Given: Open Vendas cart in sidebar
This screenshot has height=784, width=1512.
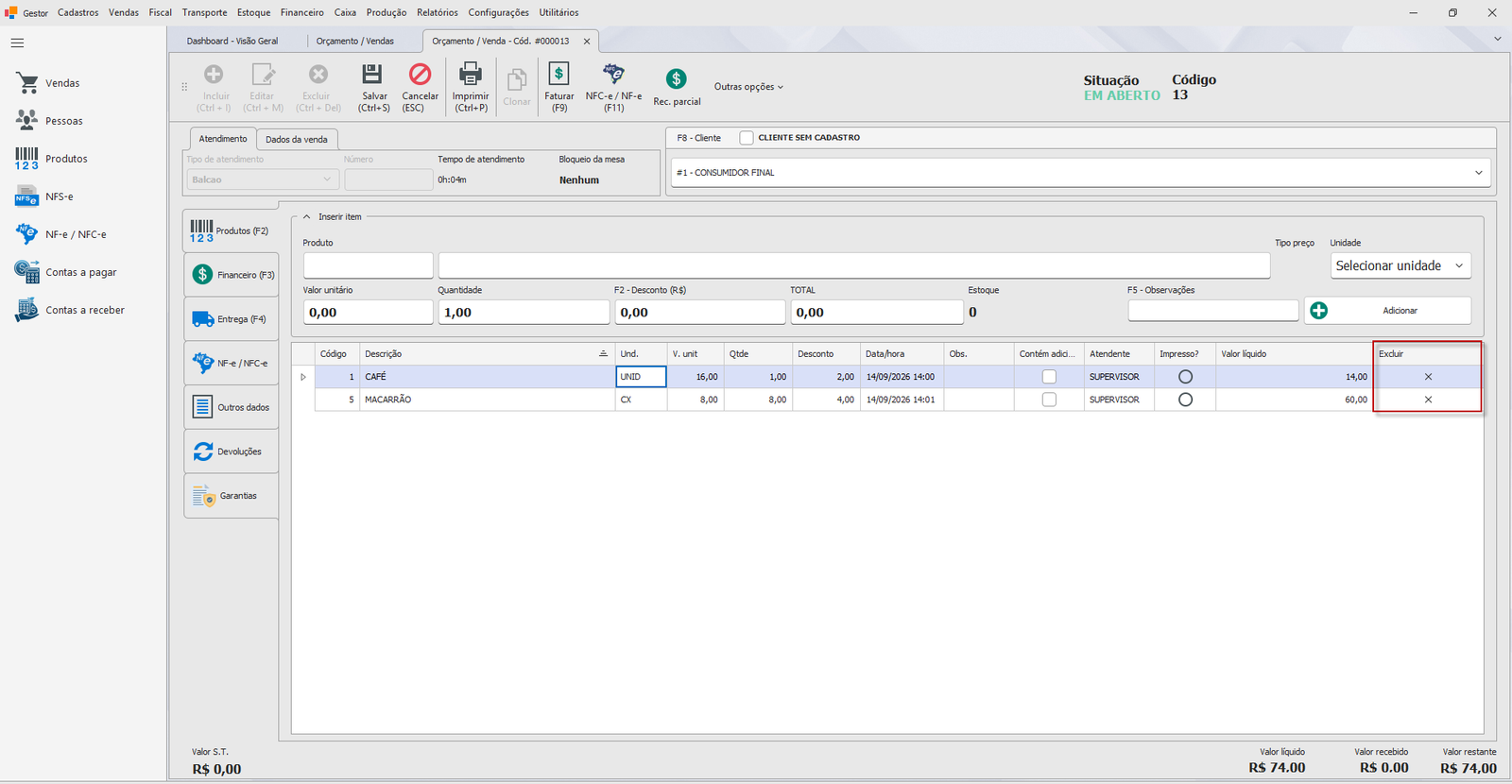Looking at the screenshot, I should (x=47, y=83).
